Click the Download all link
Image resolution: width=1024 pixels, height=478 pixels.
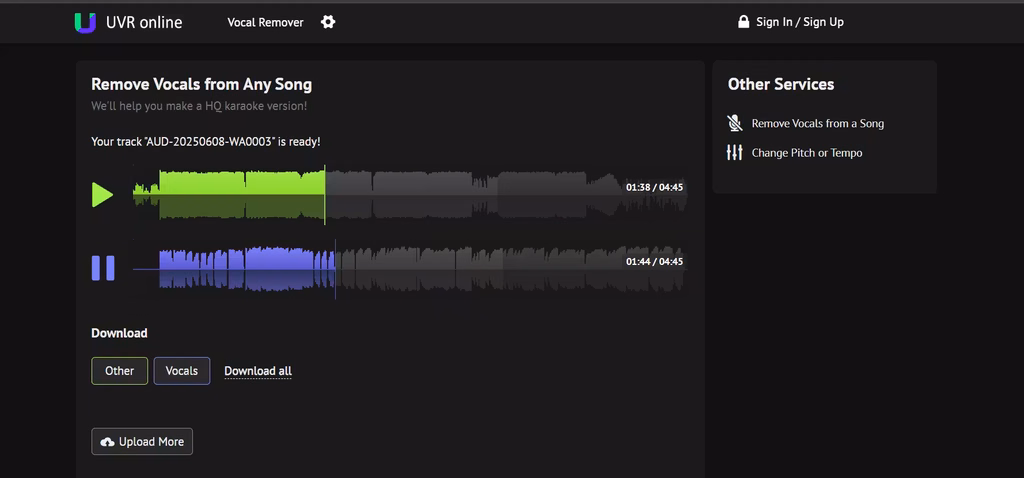click(x=258, y=371)
